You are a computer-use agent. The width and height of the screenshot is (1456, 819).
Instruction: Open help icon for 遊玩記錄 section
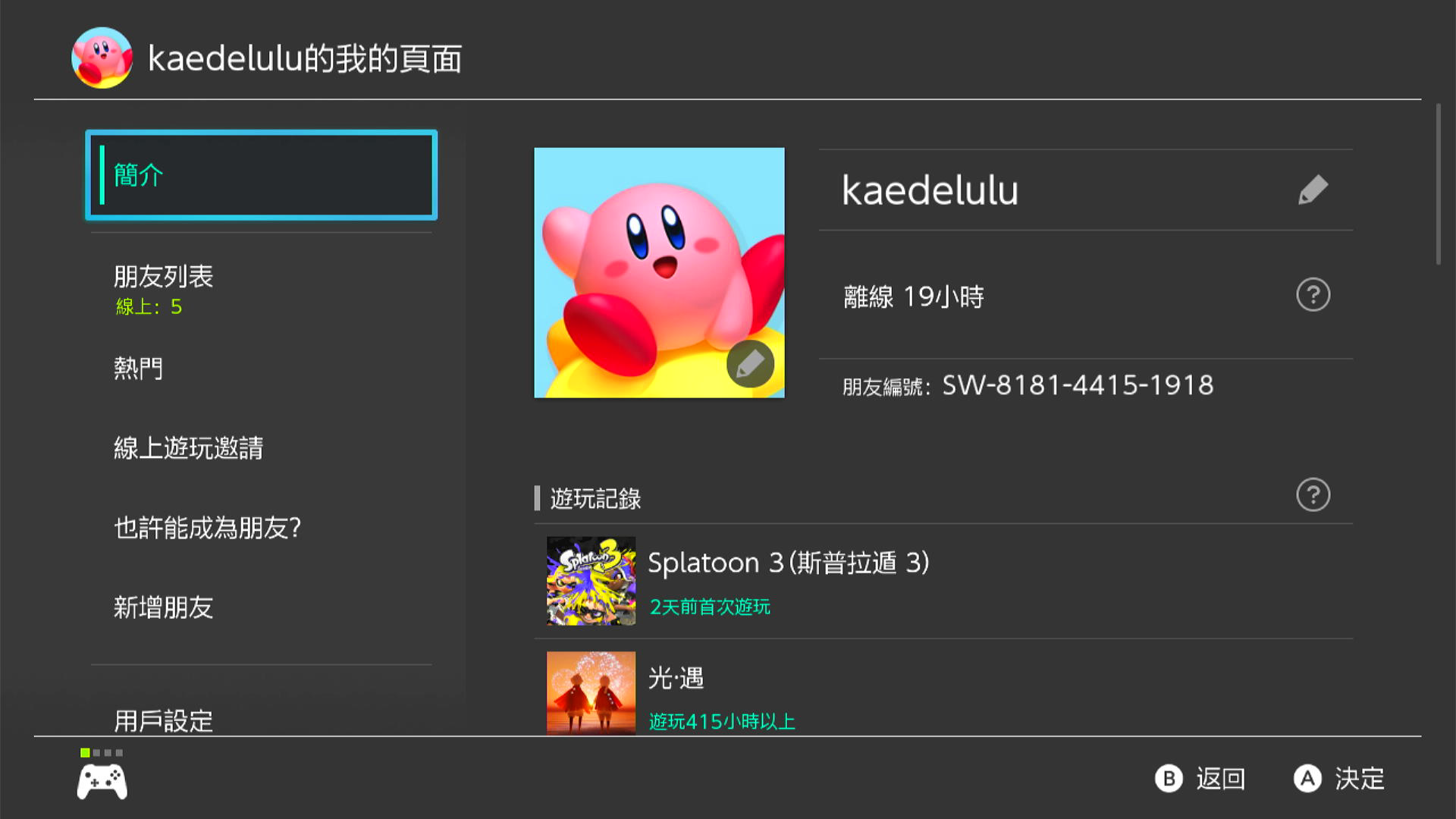coord(1313,495)
